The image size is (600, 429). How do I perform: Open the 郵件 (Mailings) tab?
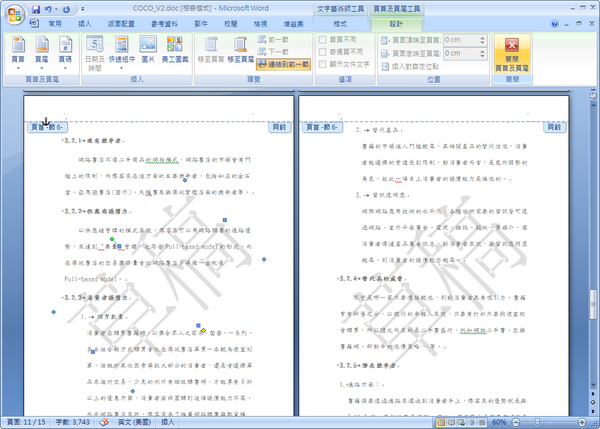(x=201, y=24)
